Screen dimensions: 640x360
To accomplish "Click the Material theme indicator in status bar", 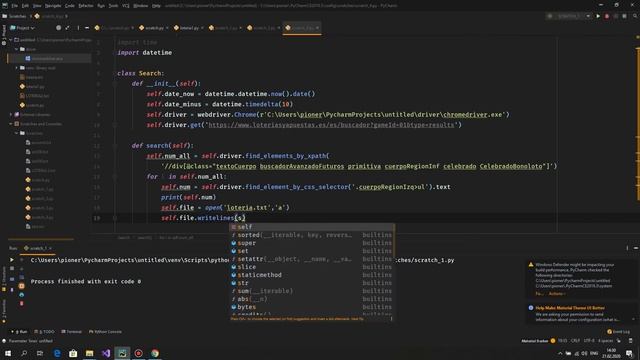I will click(x=538, y=341).
